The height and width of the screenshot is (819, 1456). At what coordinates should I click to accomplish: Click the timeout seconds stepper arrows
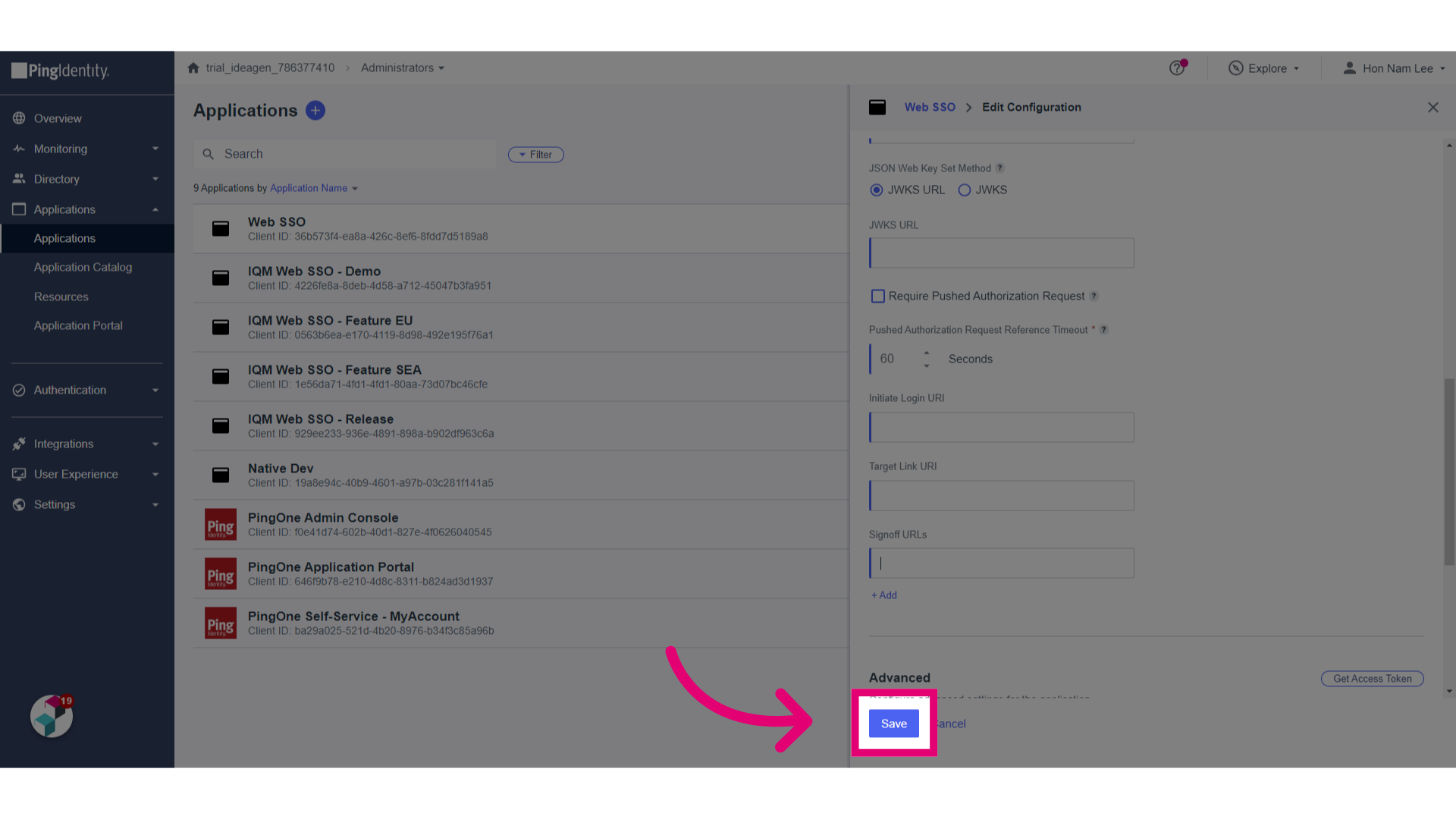click(927, 359)
